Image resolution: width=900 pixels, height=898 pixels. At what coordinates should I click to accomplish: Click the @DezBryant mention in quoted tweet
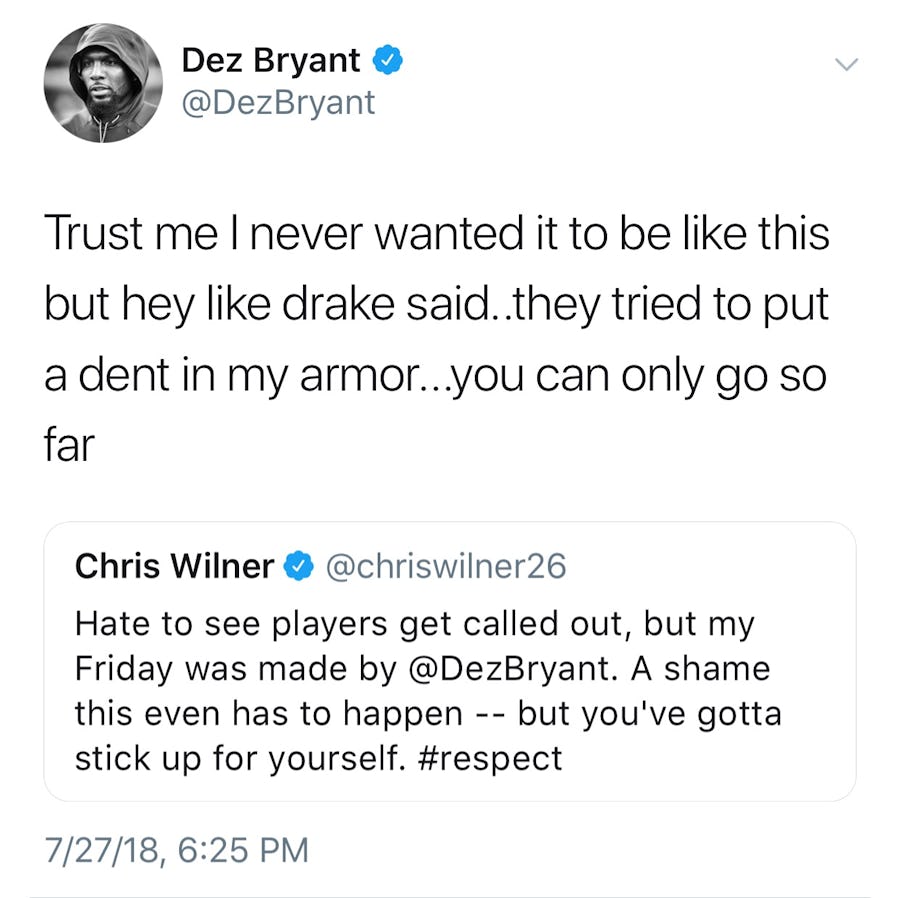pyautogui.click(x=508, y=668)
